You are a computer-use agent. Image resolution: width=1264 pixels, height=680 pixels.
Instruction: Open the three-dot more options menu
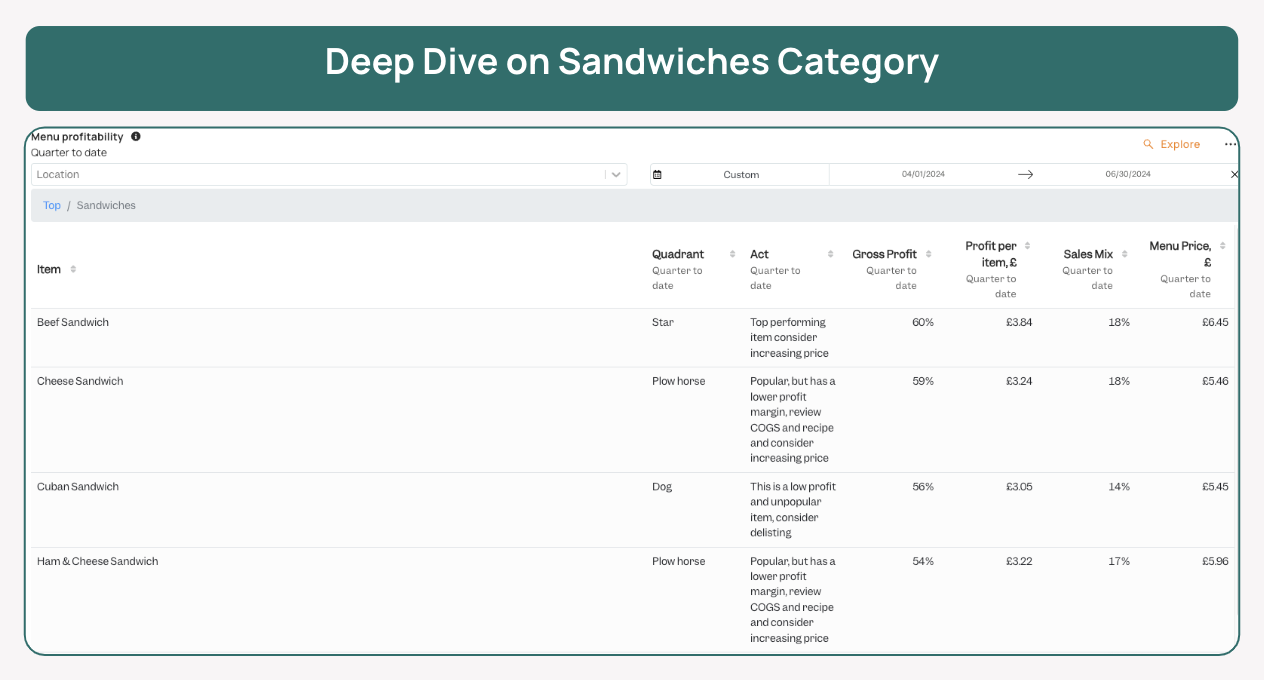coord(1230,144)
